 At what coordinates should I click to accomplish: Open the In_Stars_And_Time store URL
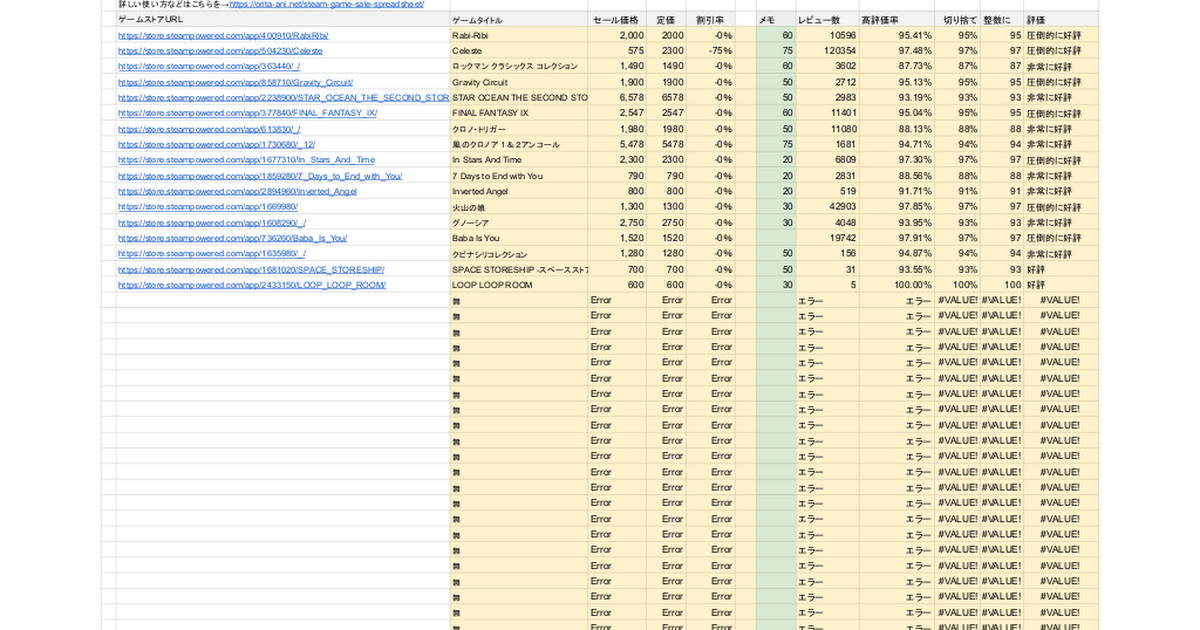tap(246, 160)
